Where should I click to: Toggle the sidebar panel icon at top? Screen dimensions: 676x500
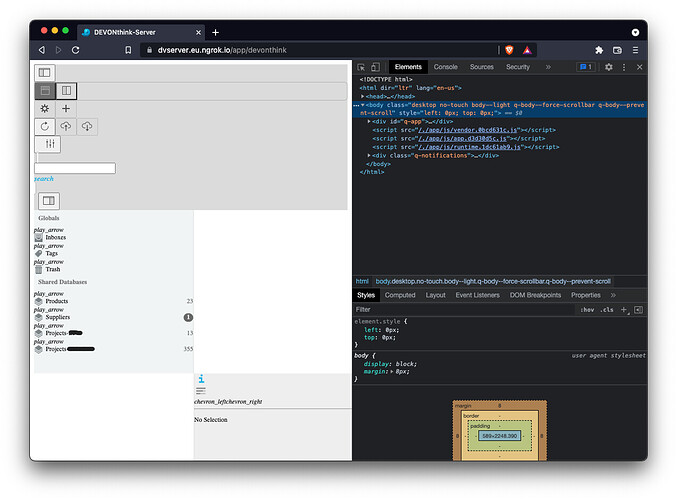pos(45,72)
